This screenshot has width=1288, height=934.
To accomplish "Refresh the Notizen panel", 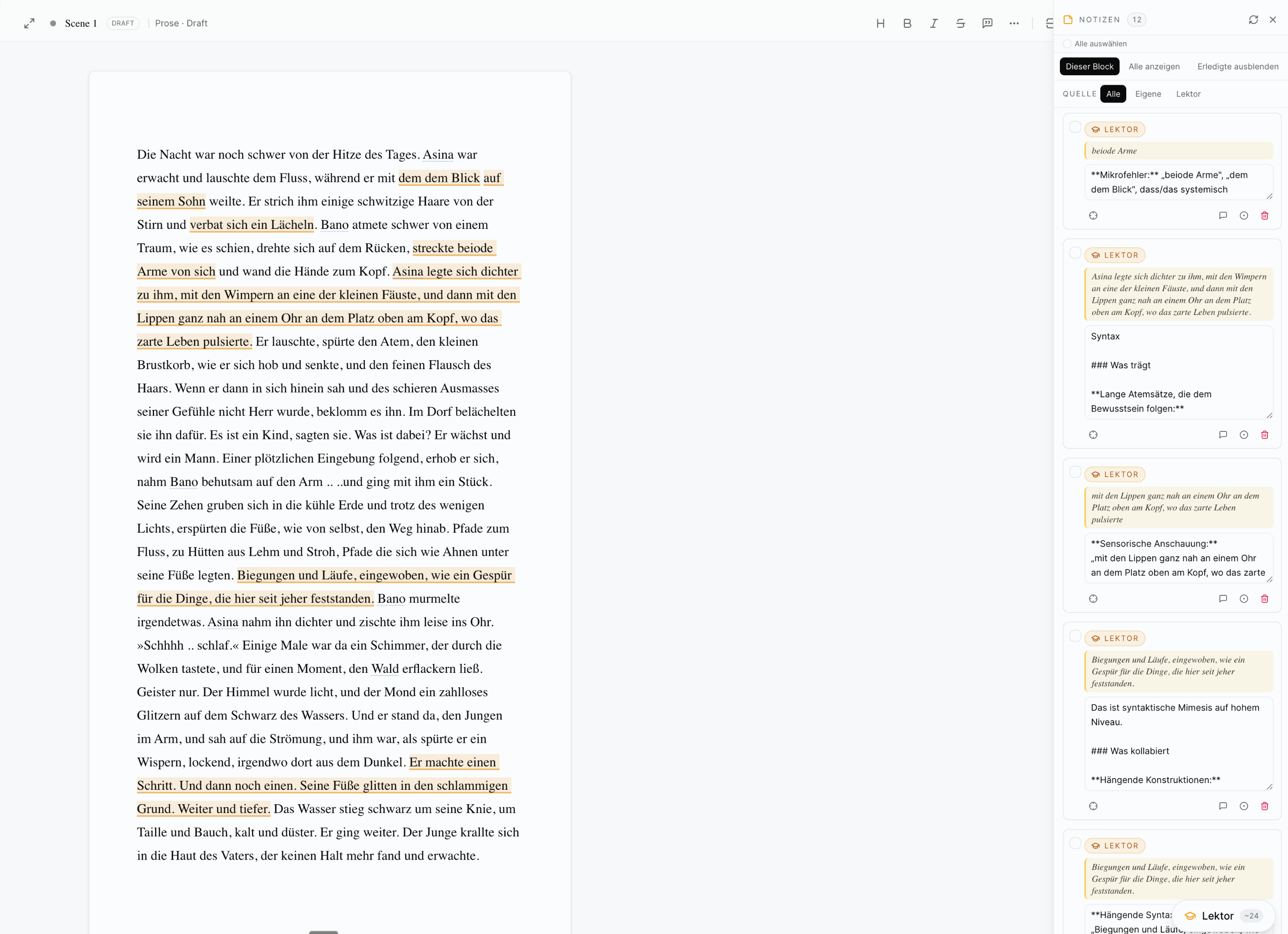I will click(x=1253, y=20).
